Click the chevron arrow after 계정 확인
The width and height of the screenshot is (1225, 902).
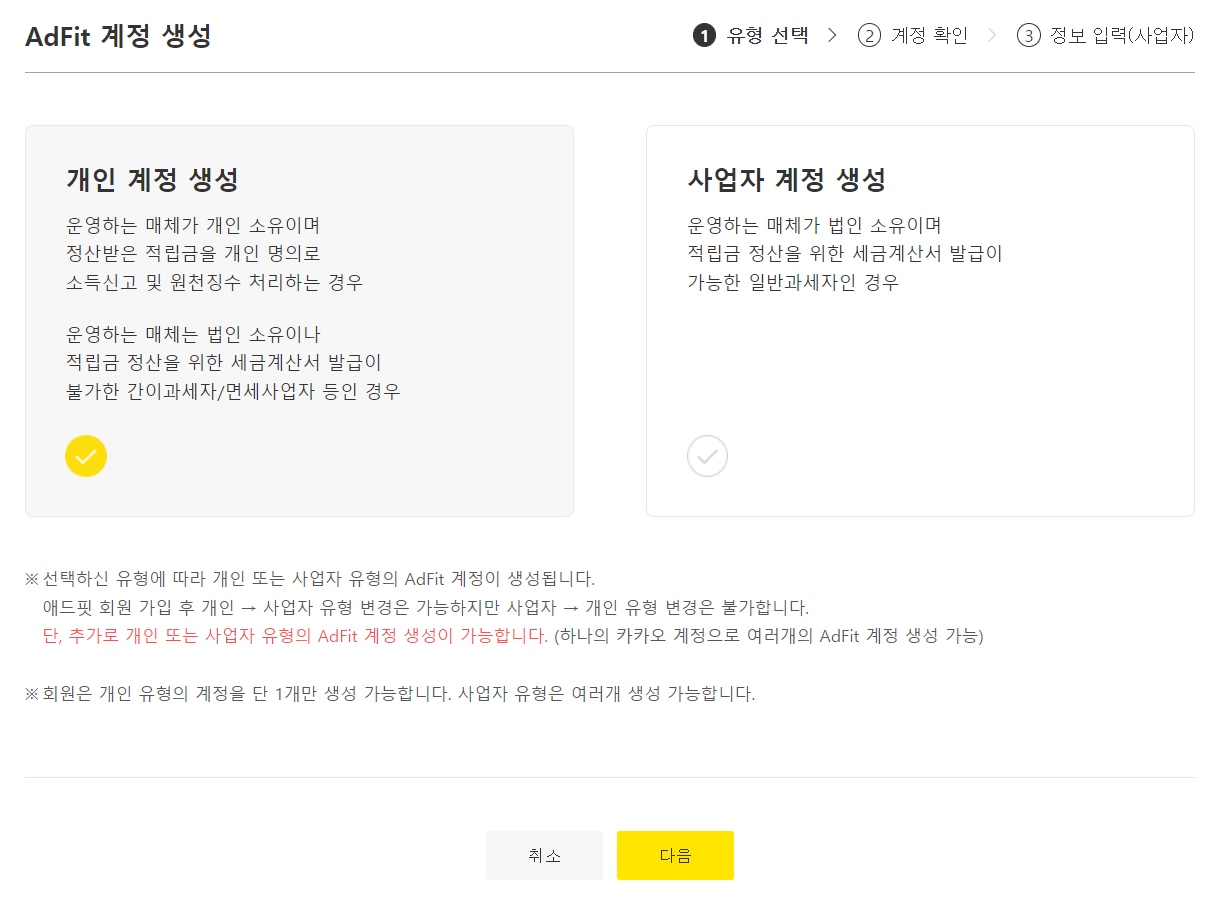[x=992, y=36]
